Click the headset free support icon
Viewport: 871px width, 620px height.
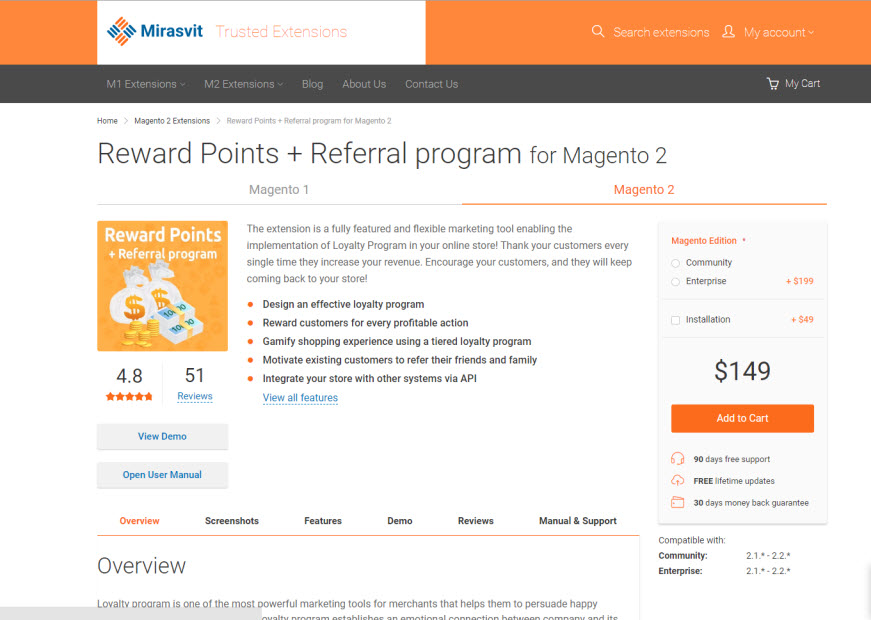click(x=678, y=459)
